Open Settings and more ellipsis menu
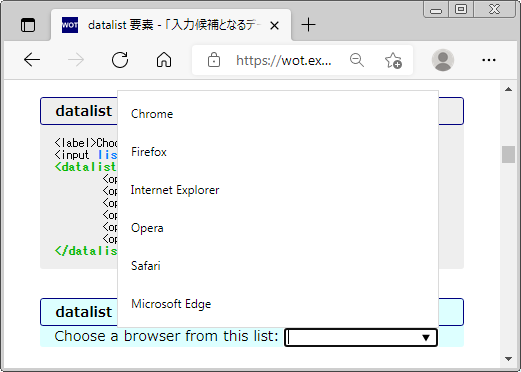This screenshot has width=521, height=372. (x=489, y=60)
